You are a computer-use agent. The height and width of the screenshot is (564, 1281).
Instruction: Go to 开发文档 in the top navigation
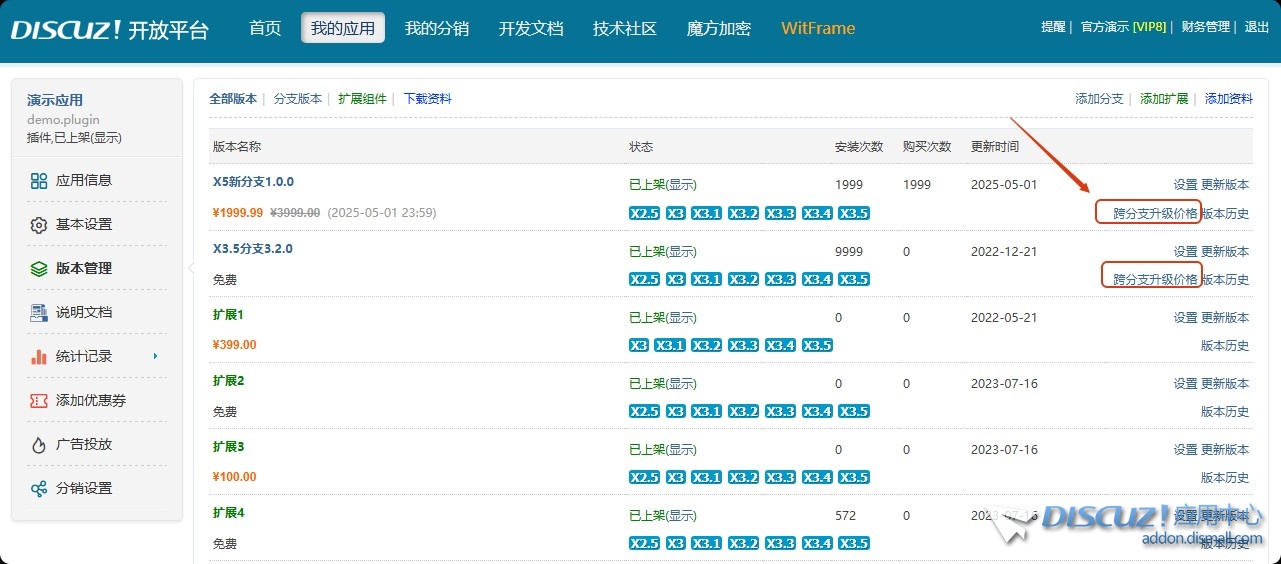click(531, 28)
